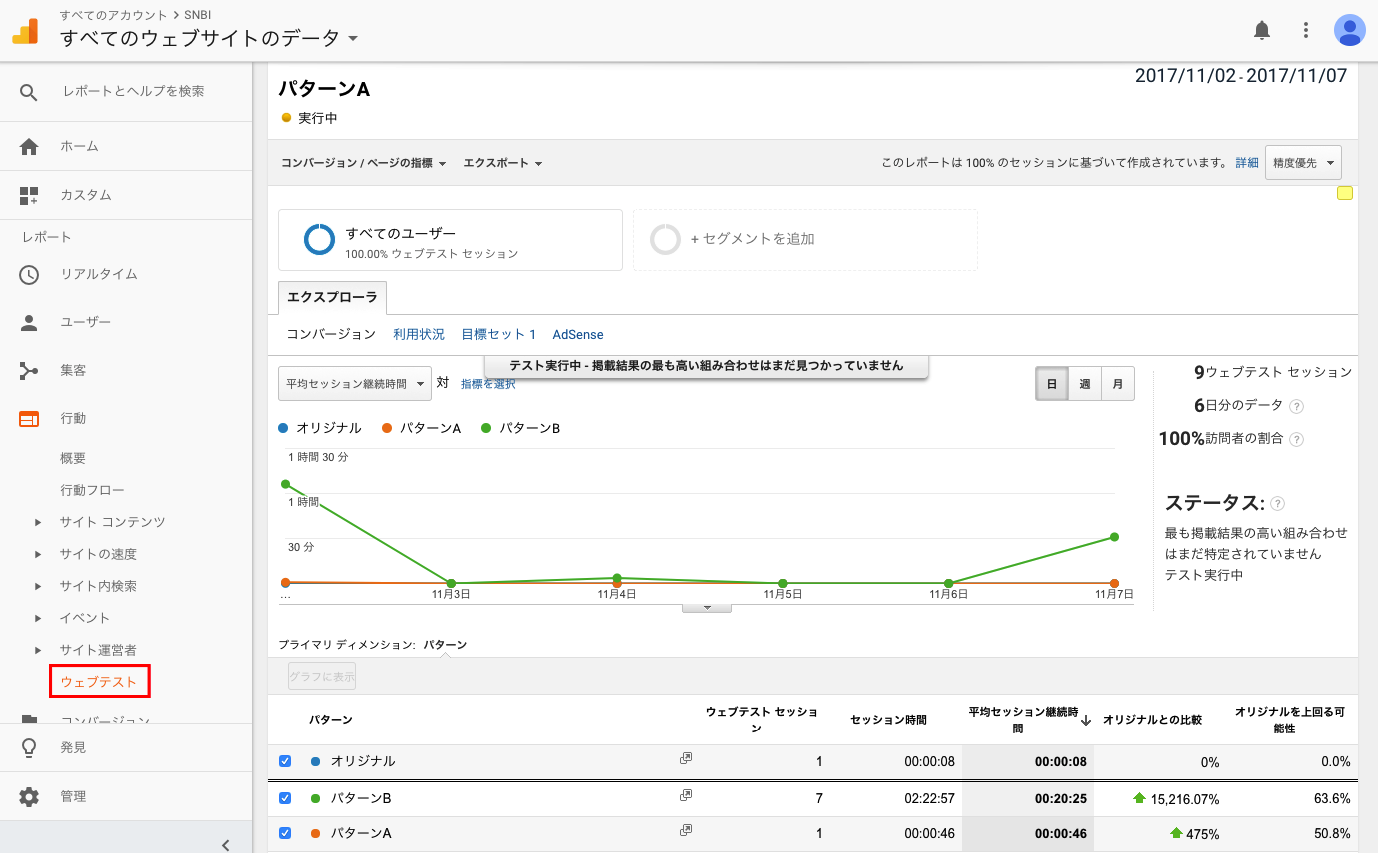1378x853 pixels.
Task: Click the グラフに表示 button
Action: (322, 677)
